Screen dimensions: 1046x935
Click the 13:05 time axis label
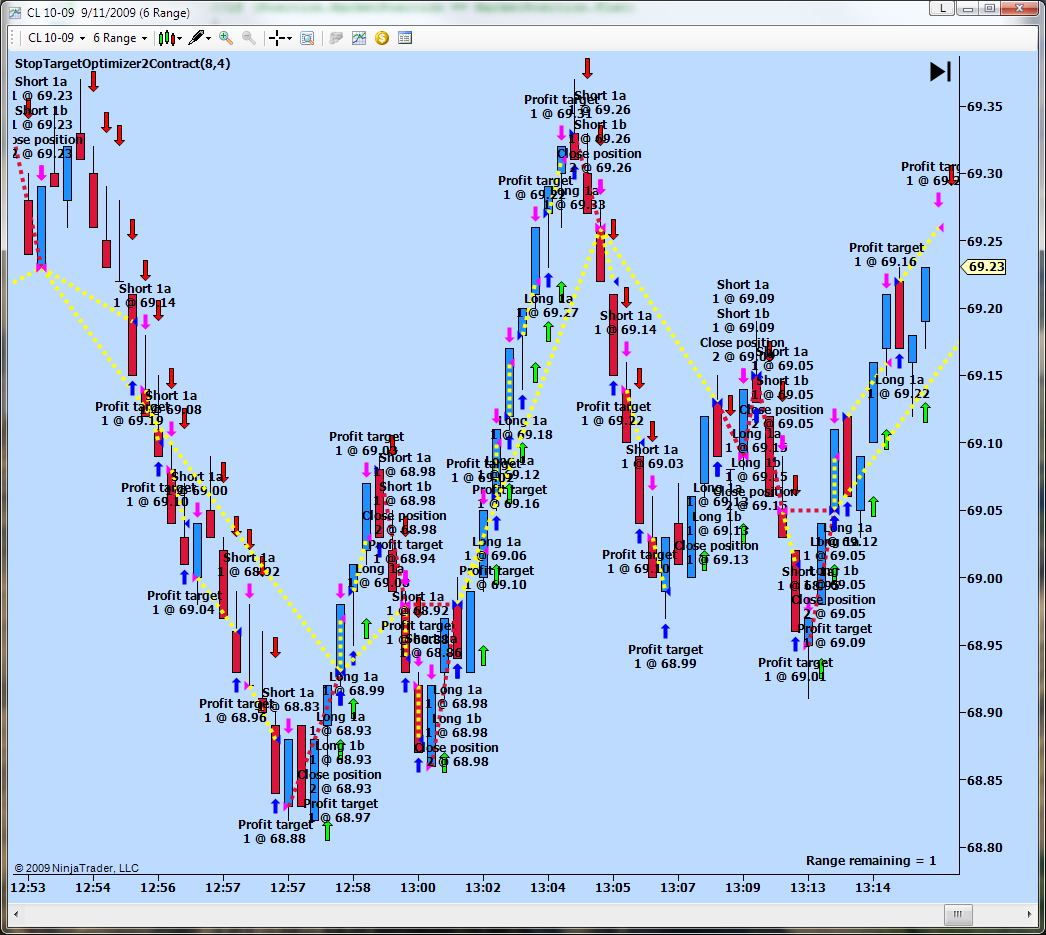pyautogui.click(x=612, y=888)
